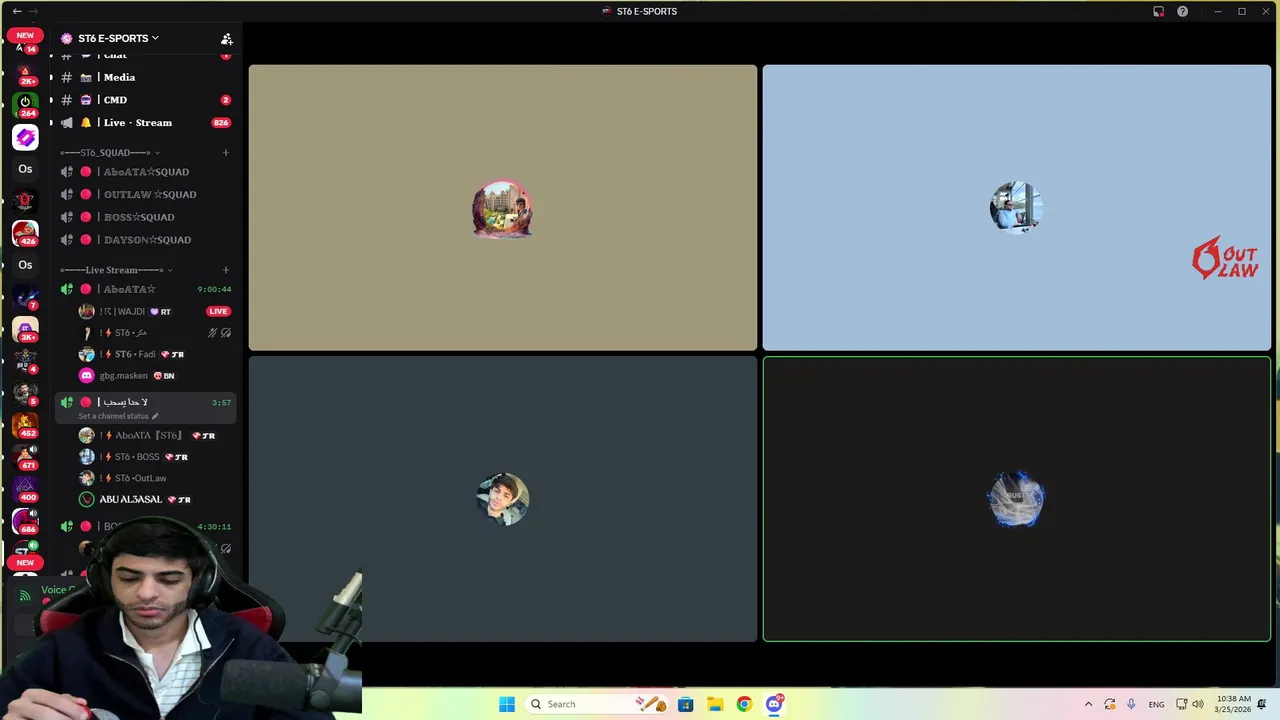This screenshot has width=1280, height=720.
Task: Focus the tan video tile at top left
Action: pos(503,208)
